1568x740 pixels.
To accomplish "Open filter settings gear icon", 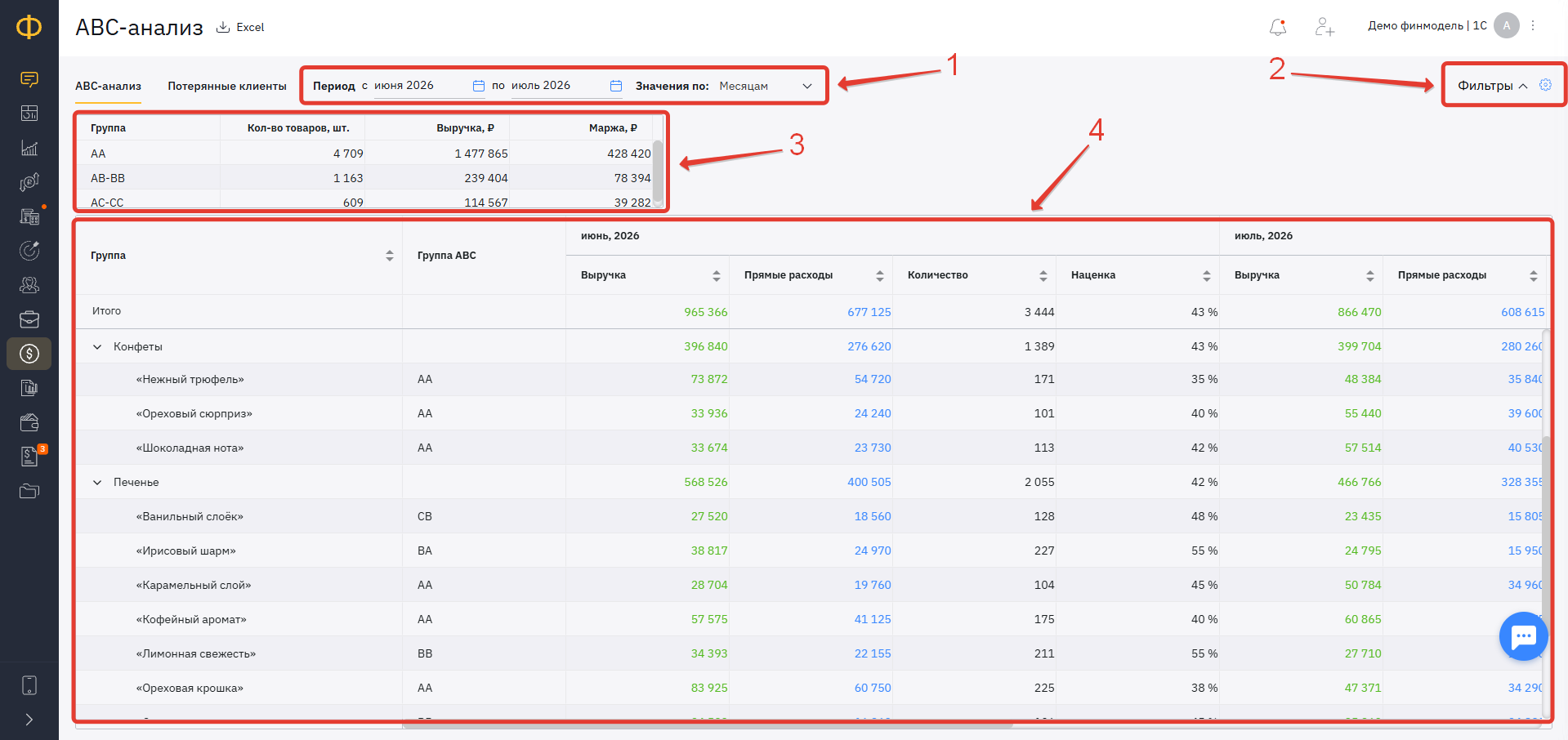I will click(x=1545, y=85).
